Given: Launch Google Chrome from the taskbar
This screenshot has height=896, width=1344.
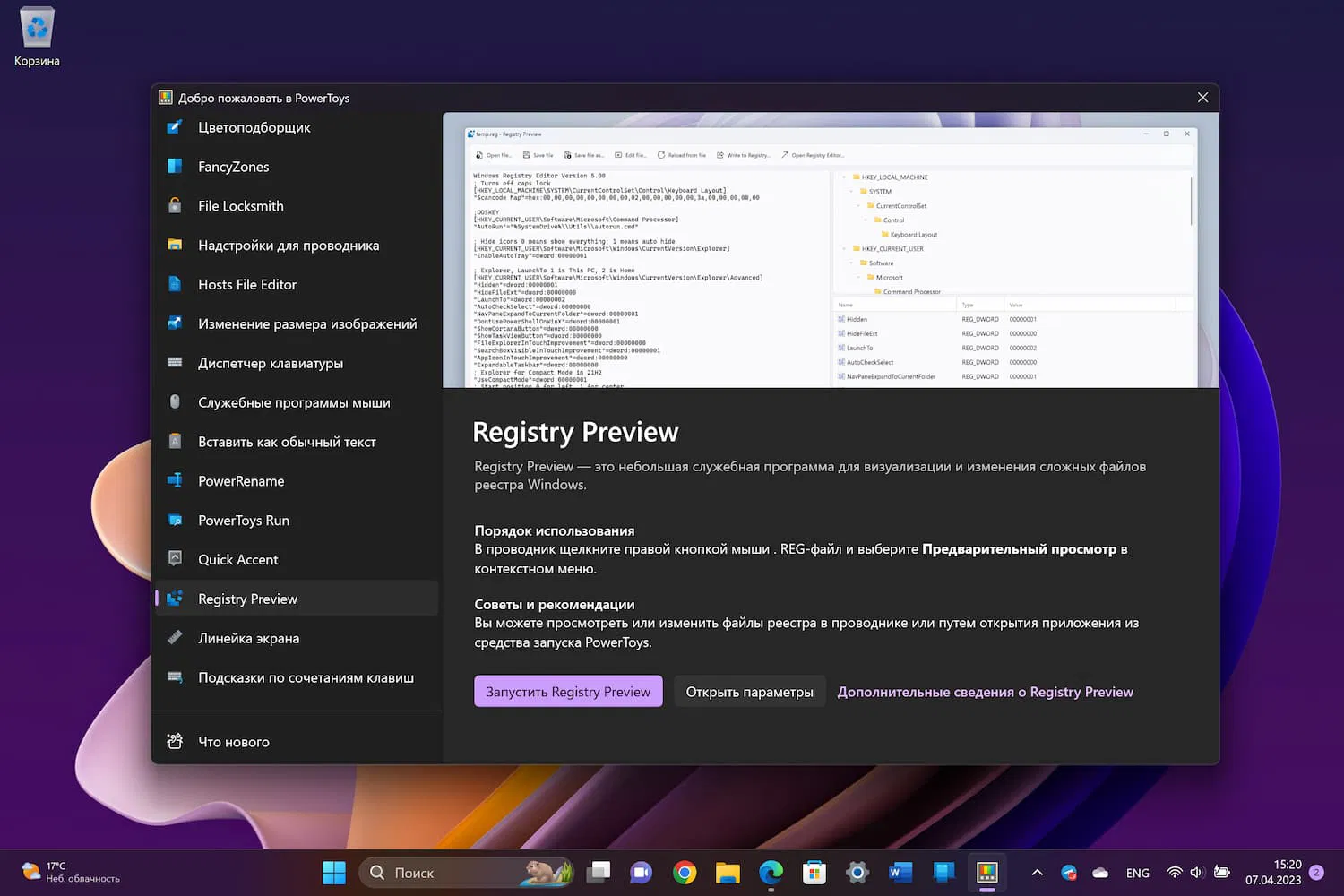Looking at the screenshot, I should [685, 873].
